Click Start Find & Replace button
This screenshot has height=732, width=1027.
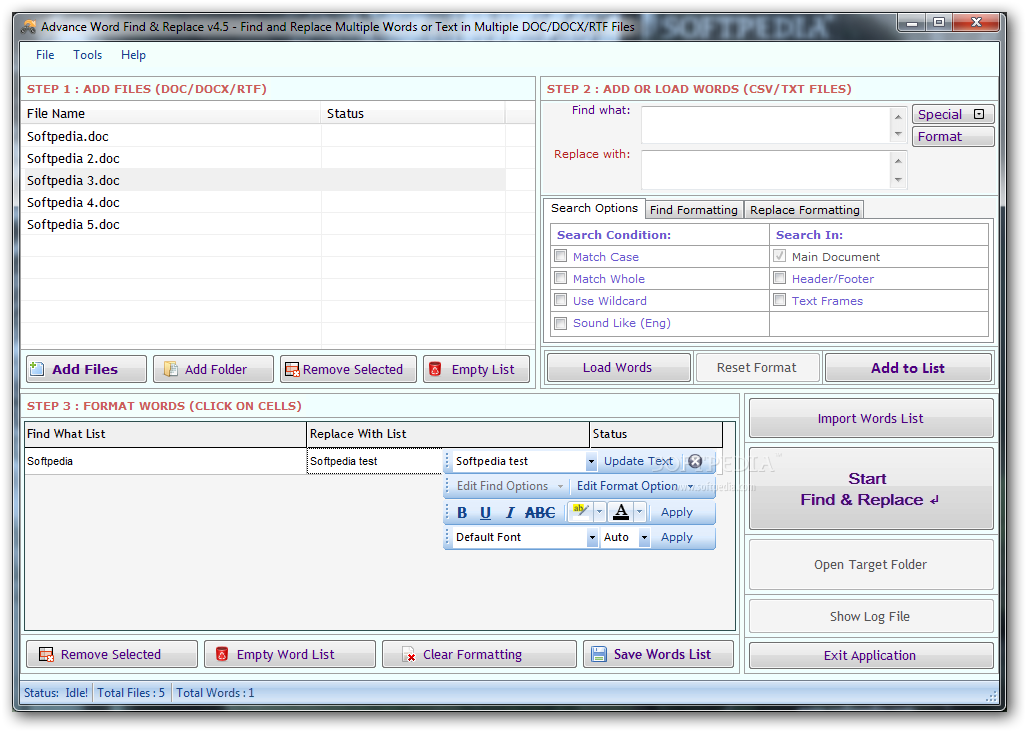870,489
